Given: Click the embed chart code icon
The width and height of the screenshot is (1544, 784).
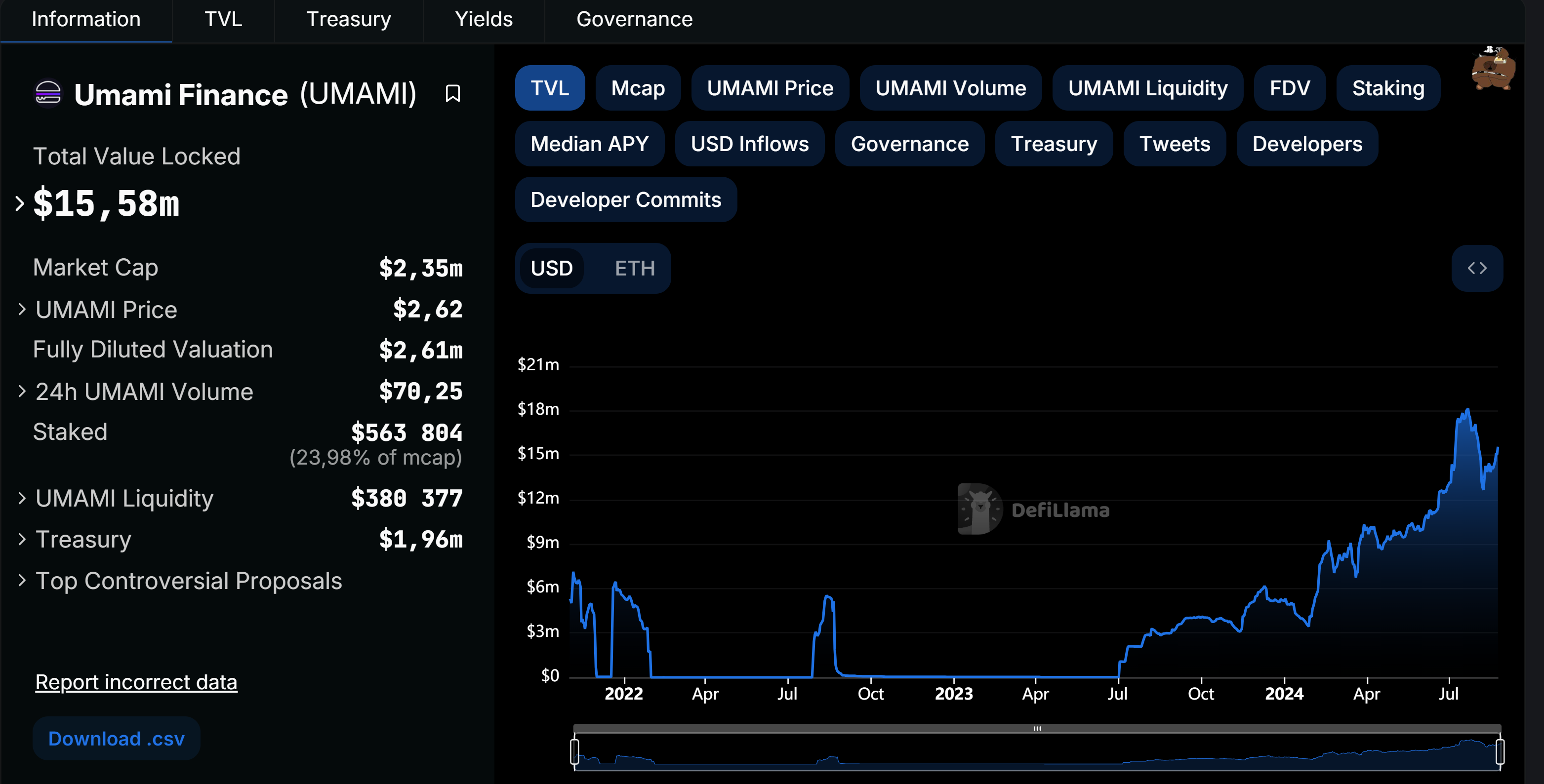Looking at the screenshot, I should [x=1476, y=268].
